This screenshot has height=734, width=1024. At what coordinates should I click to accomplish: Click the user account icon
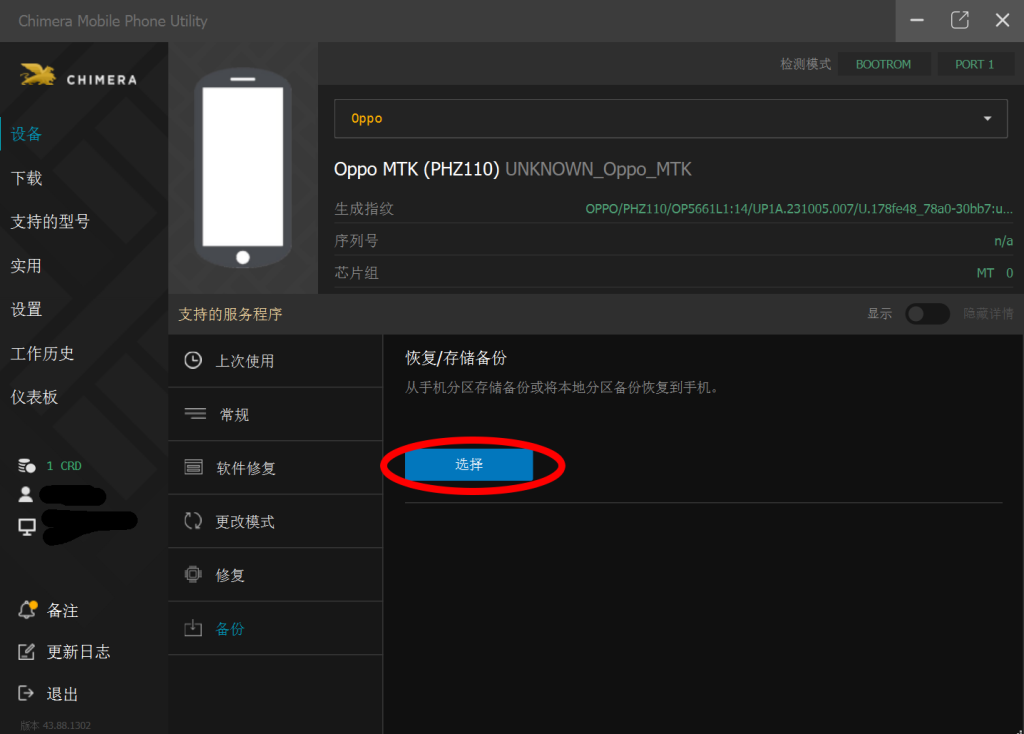point(25,494)
